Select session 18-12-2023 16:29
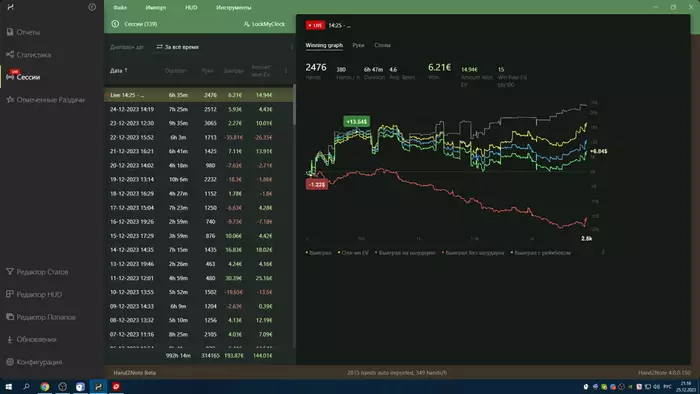Image resolution: width=700 pixels, height=394 pixels. [x=199, y=194]
